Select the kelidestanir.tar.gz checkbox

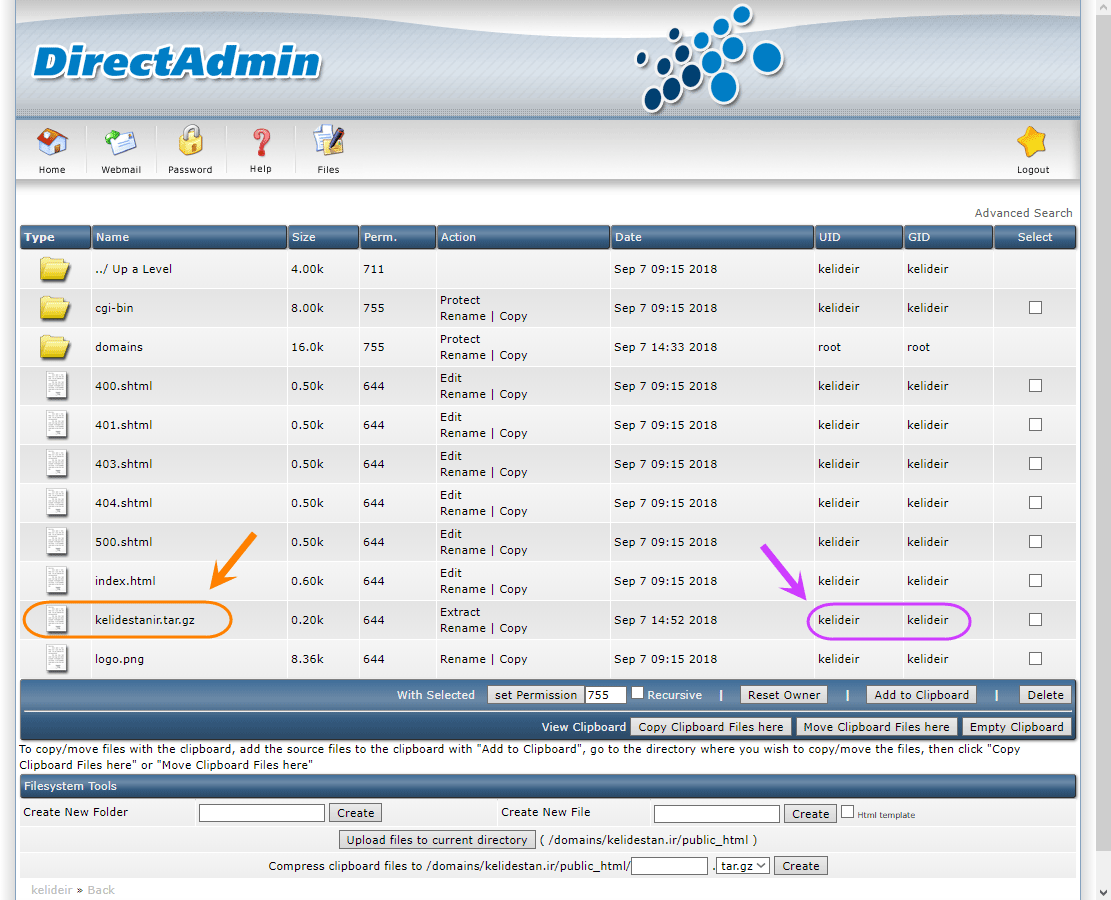click(x=1035, y=619)
